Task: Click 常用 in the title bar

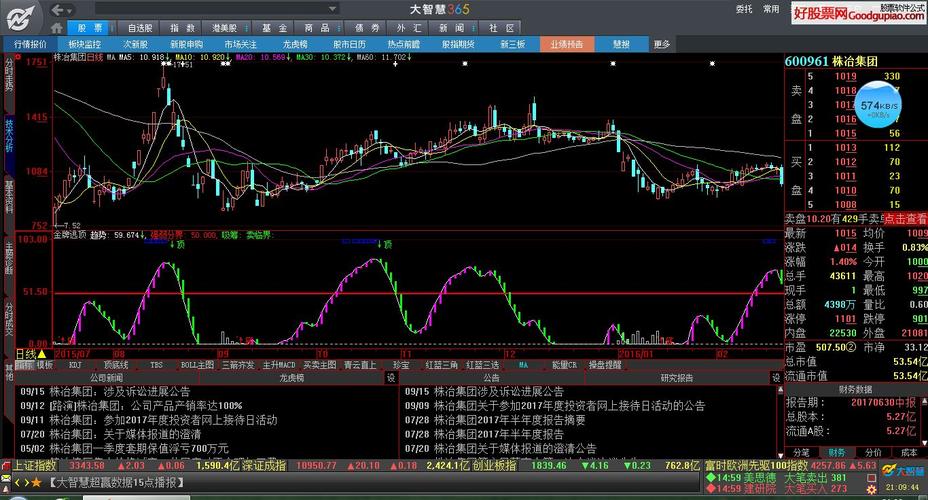Action: [x=771, y=9]
